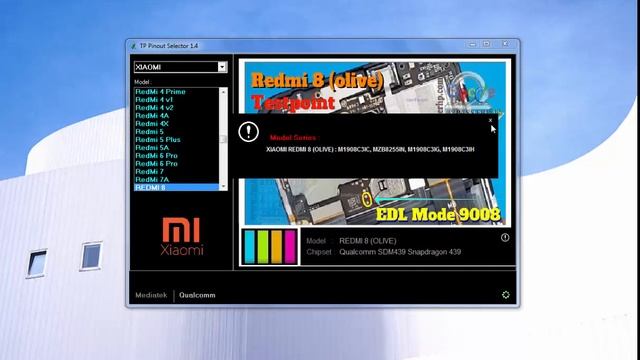Image resolution: width=640 pixels, height=360 pixels.
Task: Click the green color bar
Action: tap(263, 247)
